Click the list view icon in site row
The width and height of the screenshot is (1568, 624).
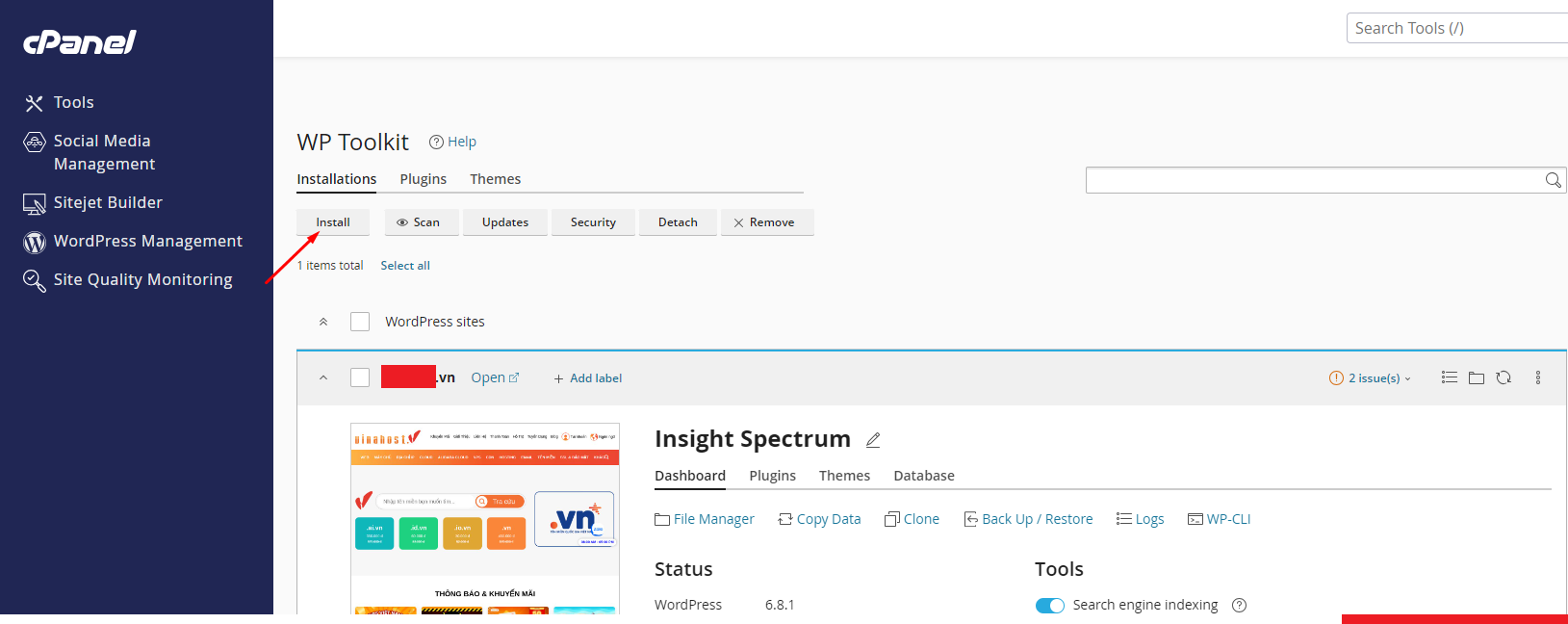[x=1450, y=377]
